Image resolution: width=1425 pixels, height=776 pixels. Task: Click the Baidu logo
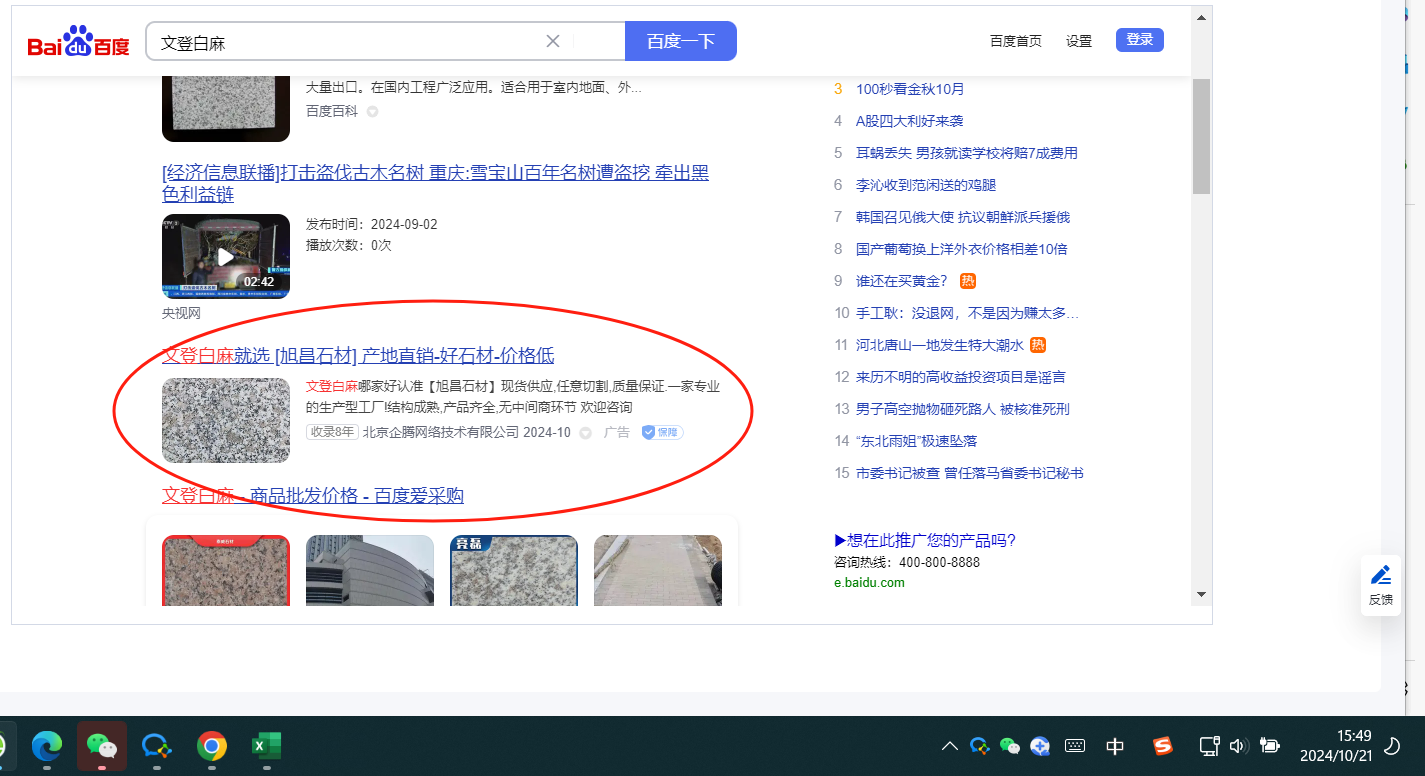pos(78,42)
